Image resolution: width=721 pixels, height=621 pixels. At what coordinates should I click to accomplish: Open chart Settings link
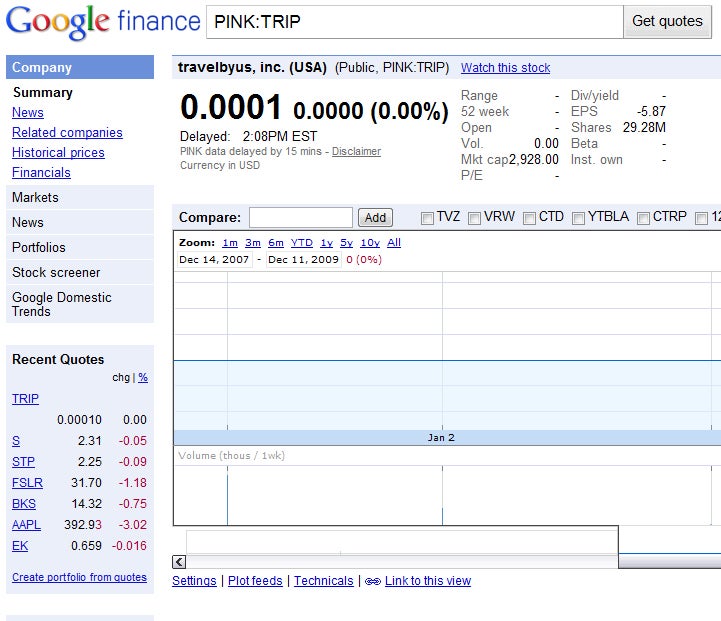(x=194, y=581)
